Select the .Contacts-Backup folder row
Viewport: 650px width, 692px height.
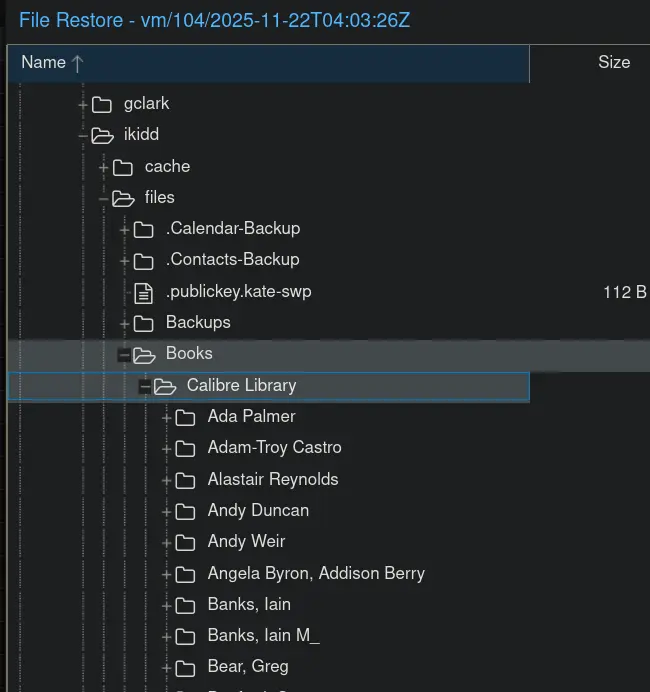pyautogui.click(x=232, y=260)
